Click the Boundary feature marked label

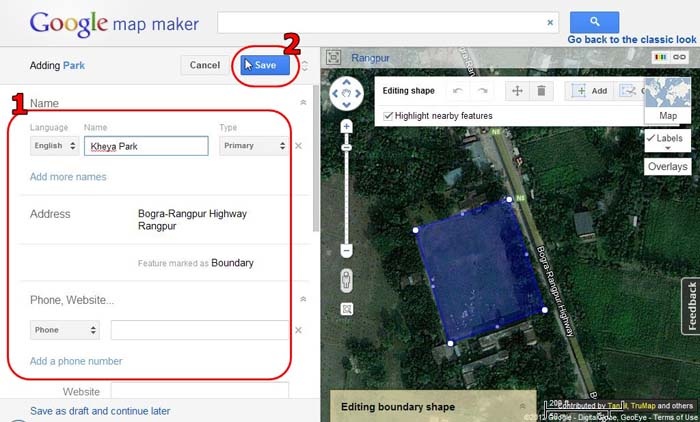232,263
